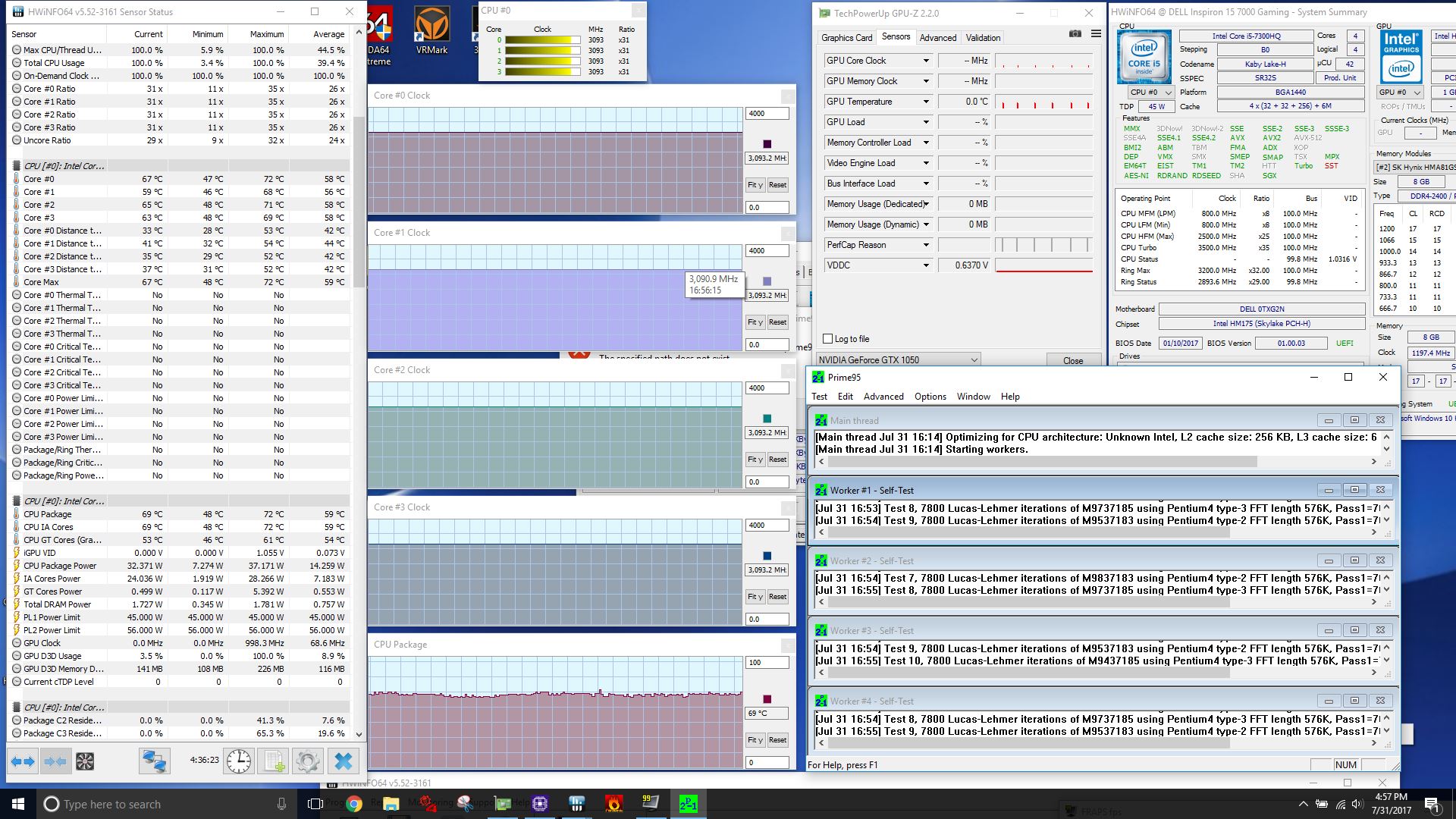Open the CPU #0 selector dropdown

pyautogui.click(x=1150, y=93)
